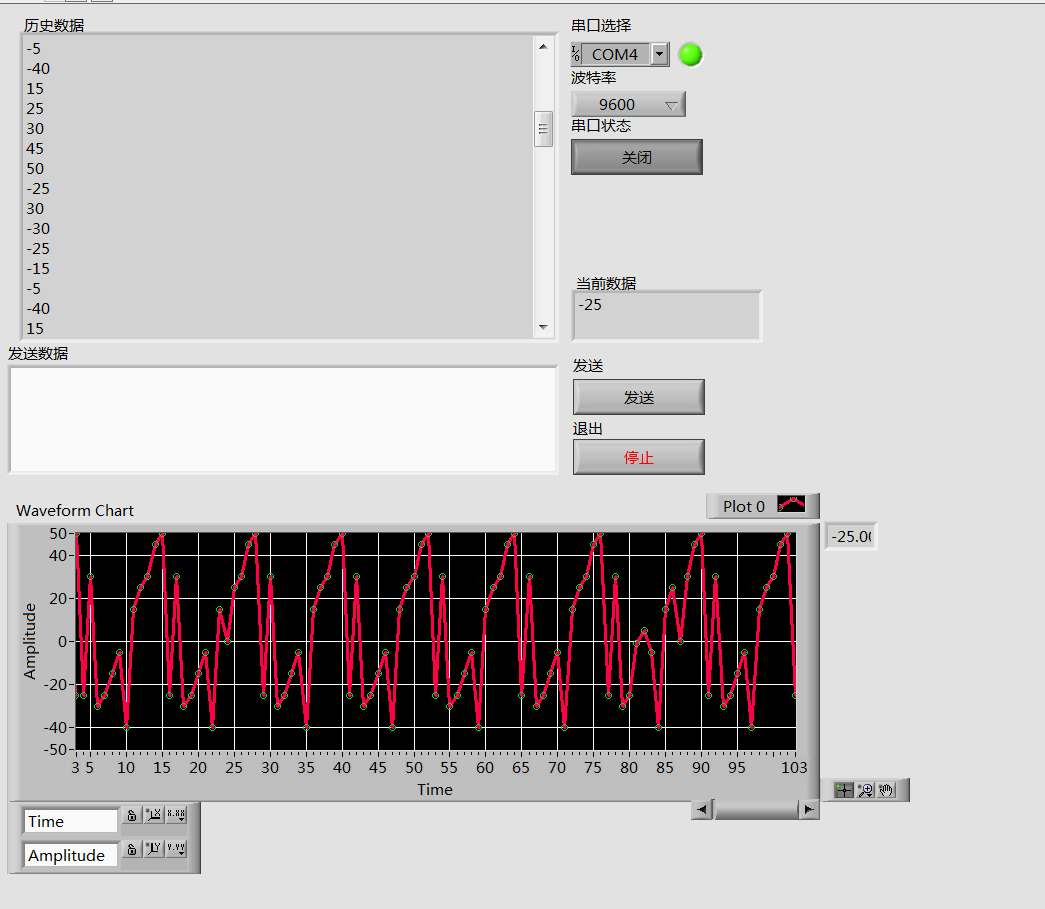Click chart scrollbar left arrow
This screenshot has width=1045, height=909.
pos(702,810)
